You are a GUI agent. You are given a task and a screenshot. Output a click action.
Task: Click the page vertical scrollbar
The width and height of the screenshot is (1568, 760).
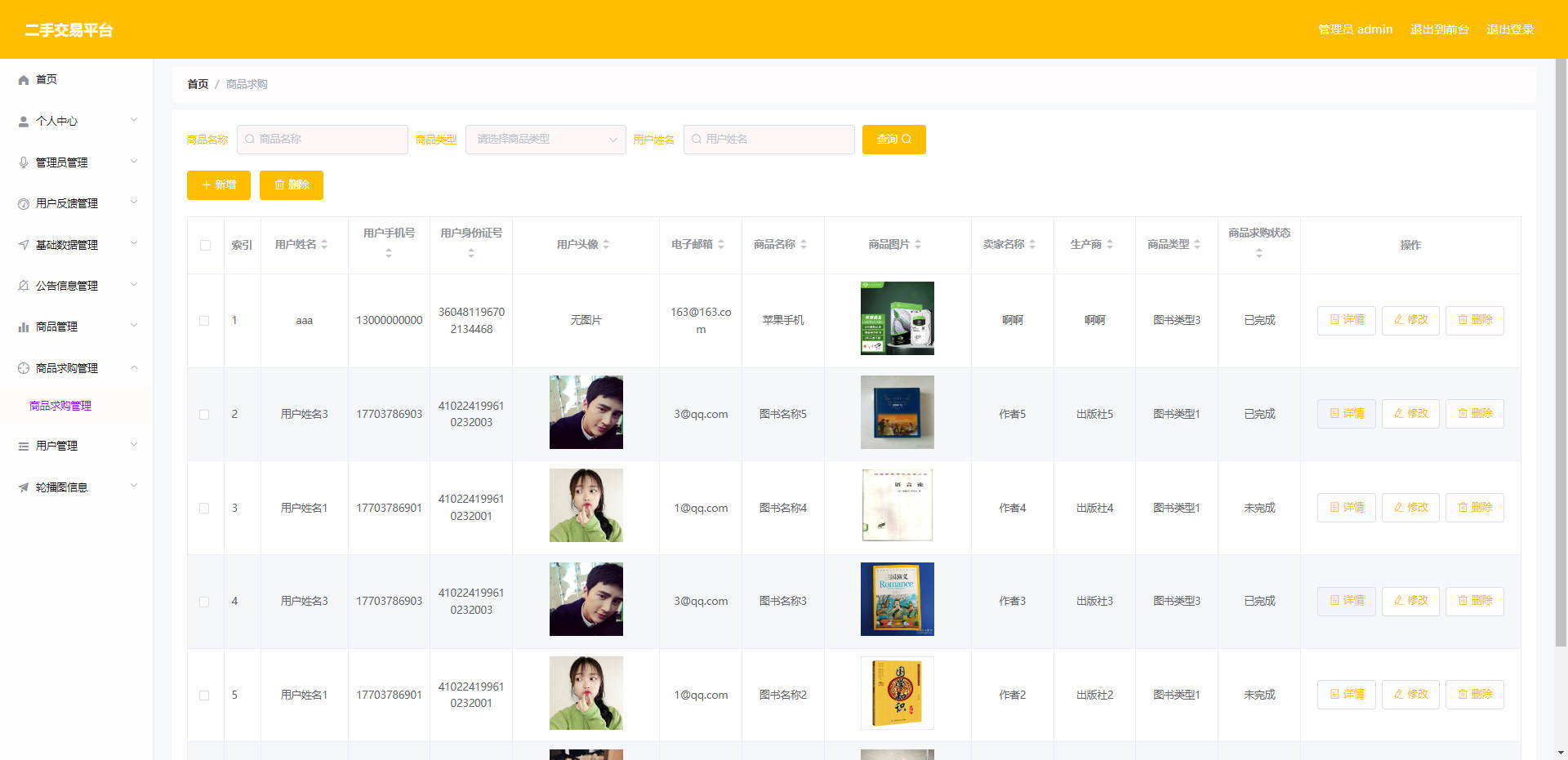[1561, 351]
